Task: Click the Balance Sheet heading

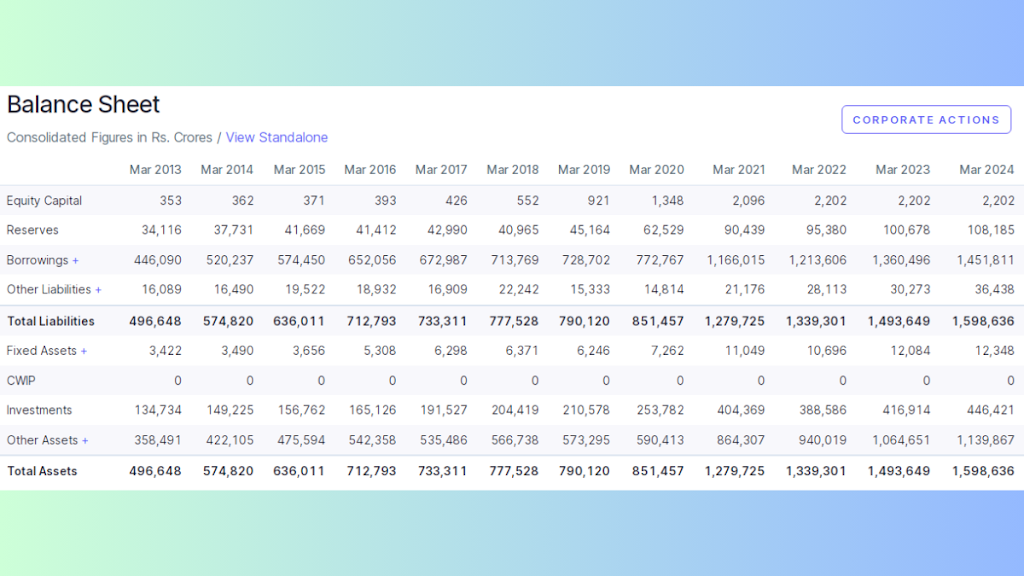Action: pyautogui.click(x=84, y=104)
